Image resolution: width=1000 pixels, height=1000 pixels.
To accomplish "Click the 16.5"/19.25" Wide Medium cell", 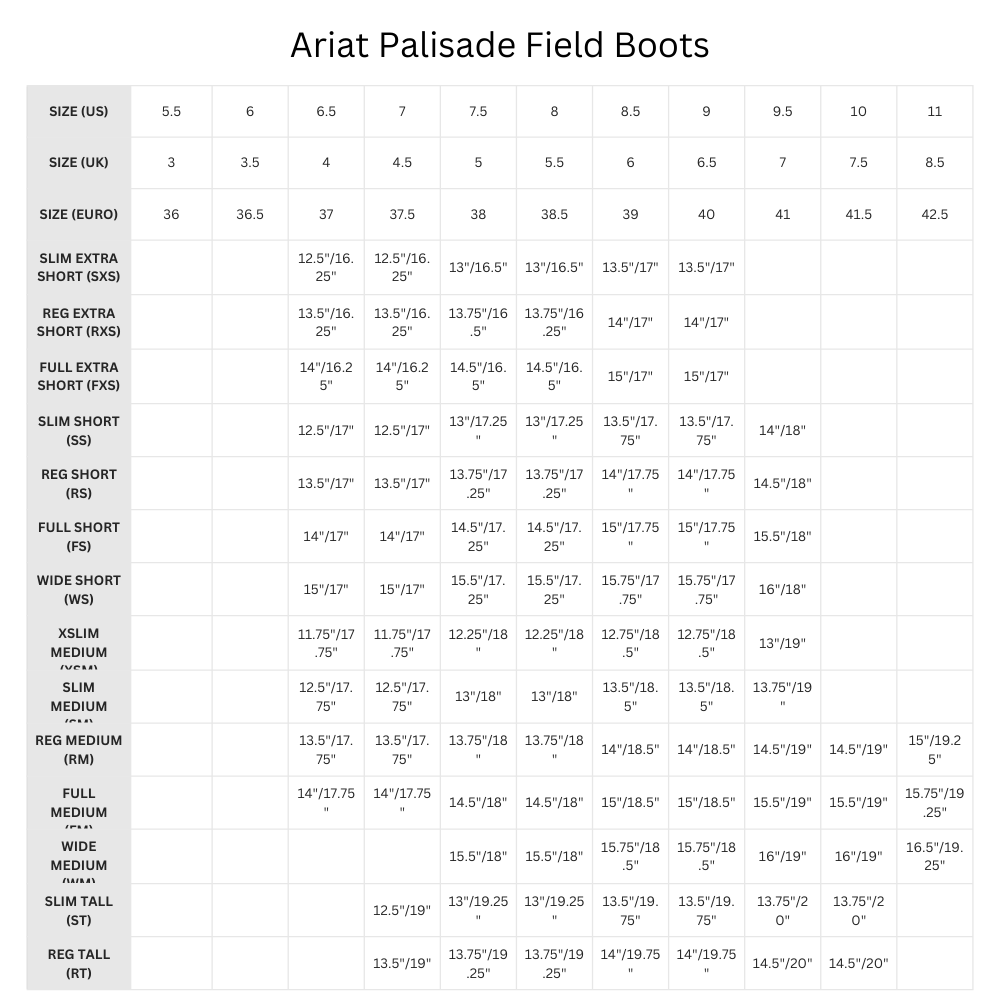I will tap(934, 856).
